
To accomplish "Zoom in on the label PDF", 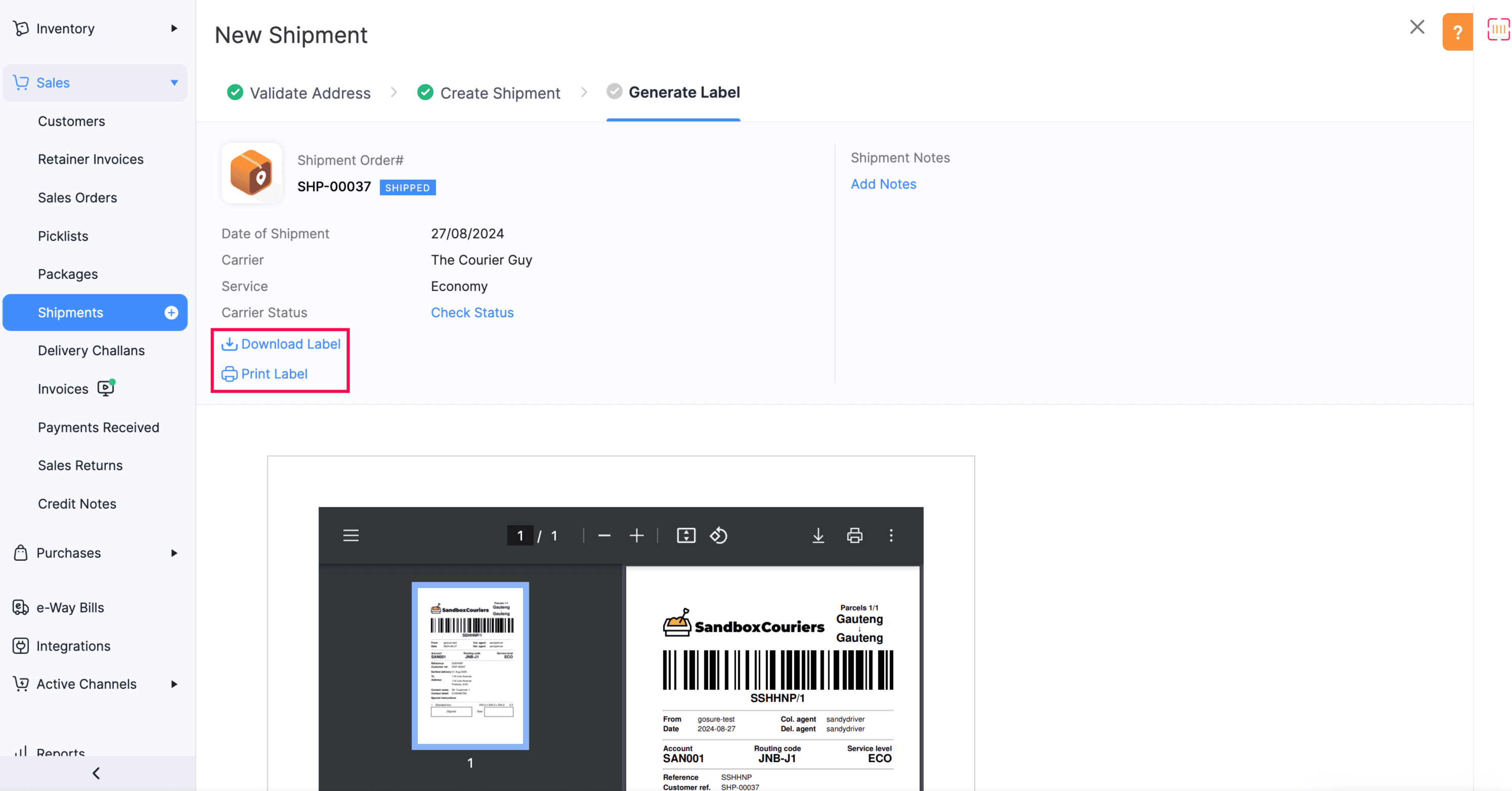I will [637, 535].
